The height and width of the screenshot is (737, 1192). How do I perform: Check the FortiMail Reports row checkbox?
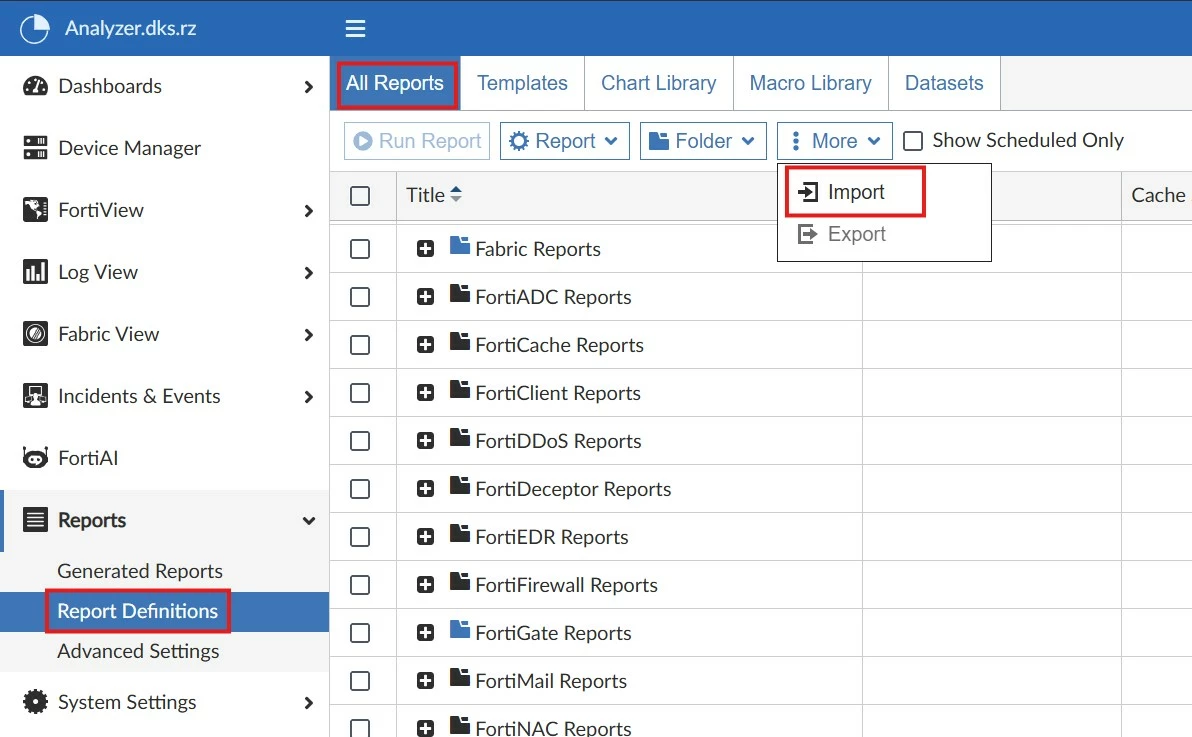coord(360,680)
